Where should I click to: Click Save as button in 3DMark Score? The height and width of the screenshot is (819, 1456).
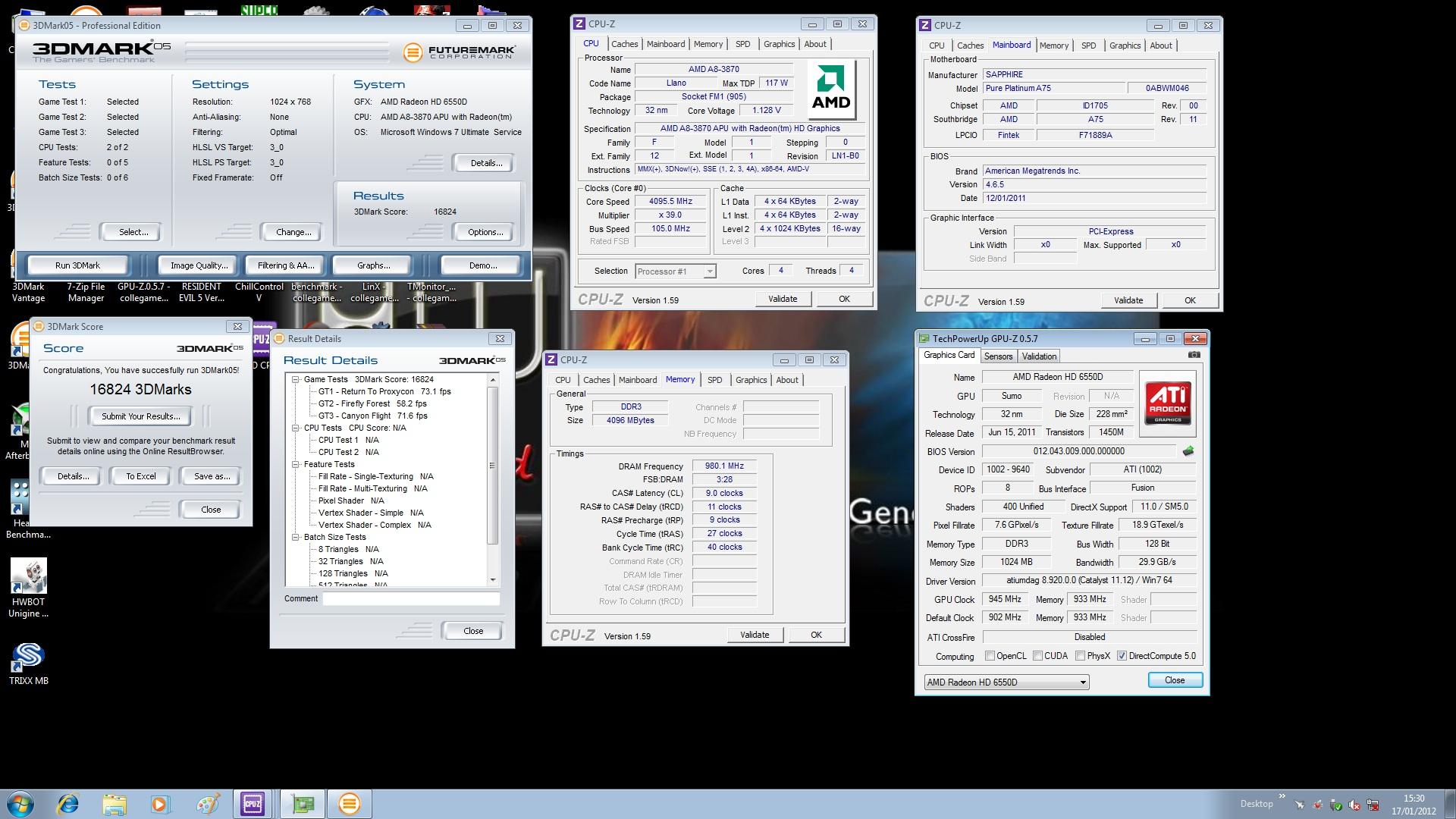click(x=212, y=476)
